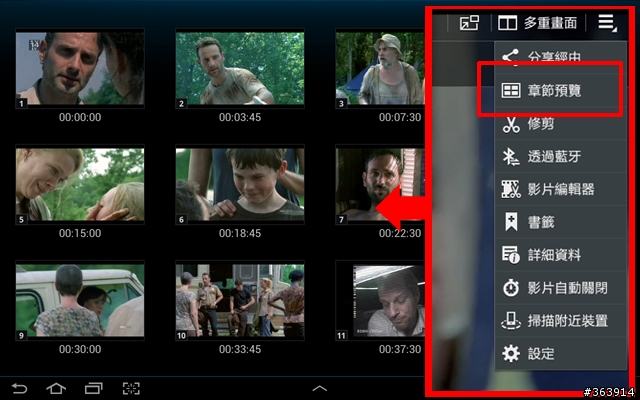Select timestamp text 00:03:45

240,118
